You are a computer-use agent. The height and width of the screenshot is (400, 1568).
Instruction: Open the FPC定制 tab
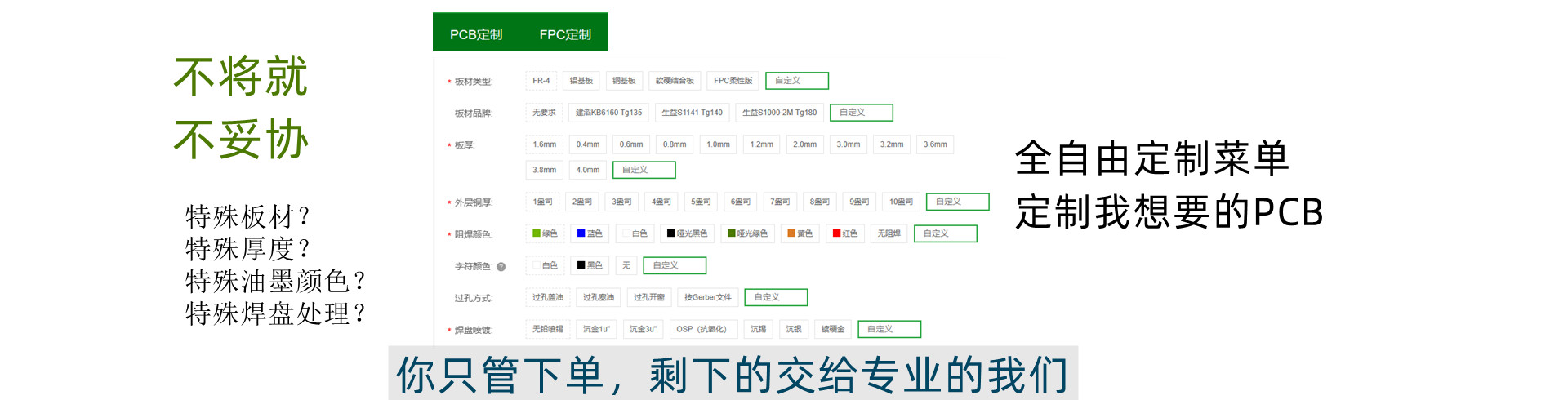565,34
